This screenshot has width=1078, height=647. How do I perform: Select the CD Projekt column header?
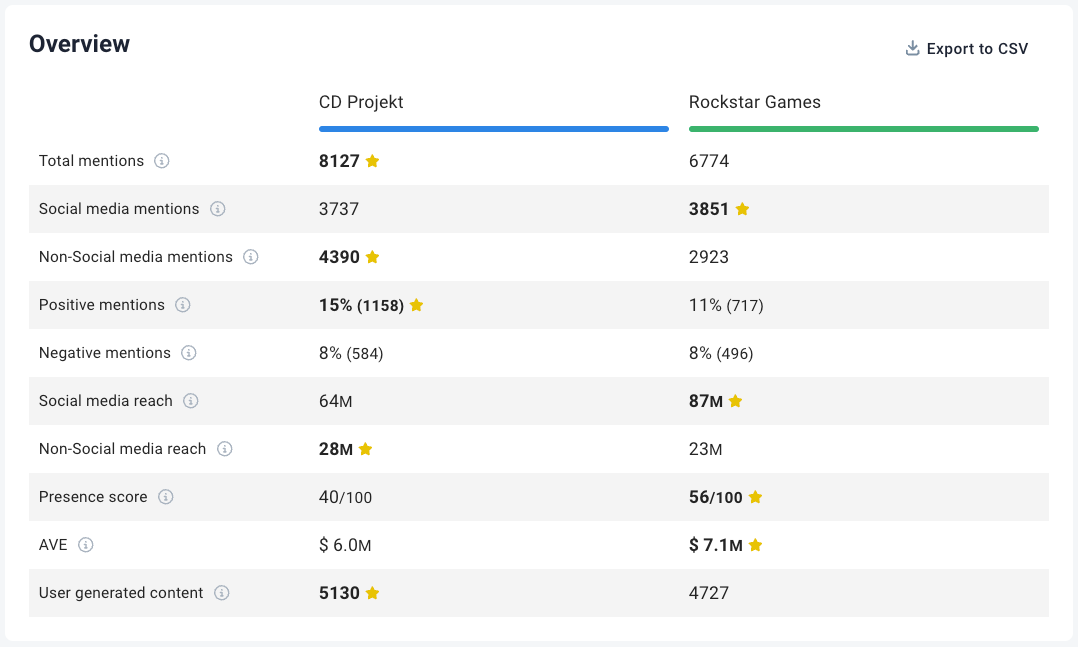(361, 102)
